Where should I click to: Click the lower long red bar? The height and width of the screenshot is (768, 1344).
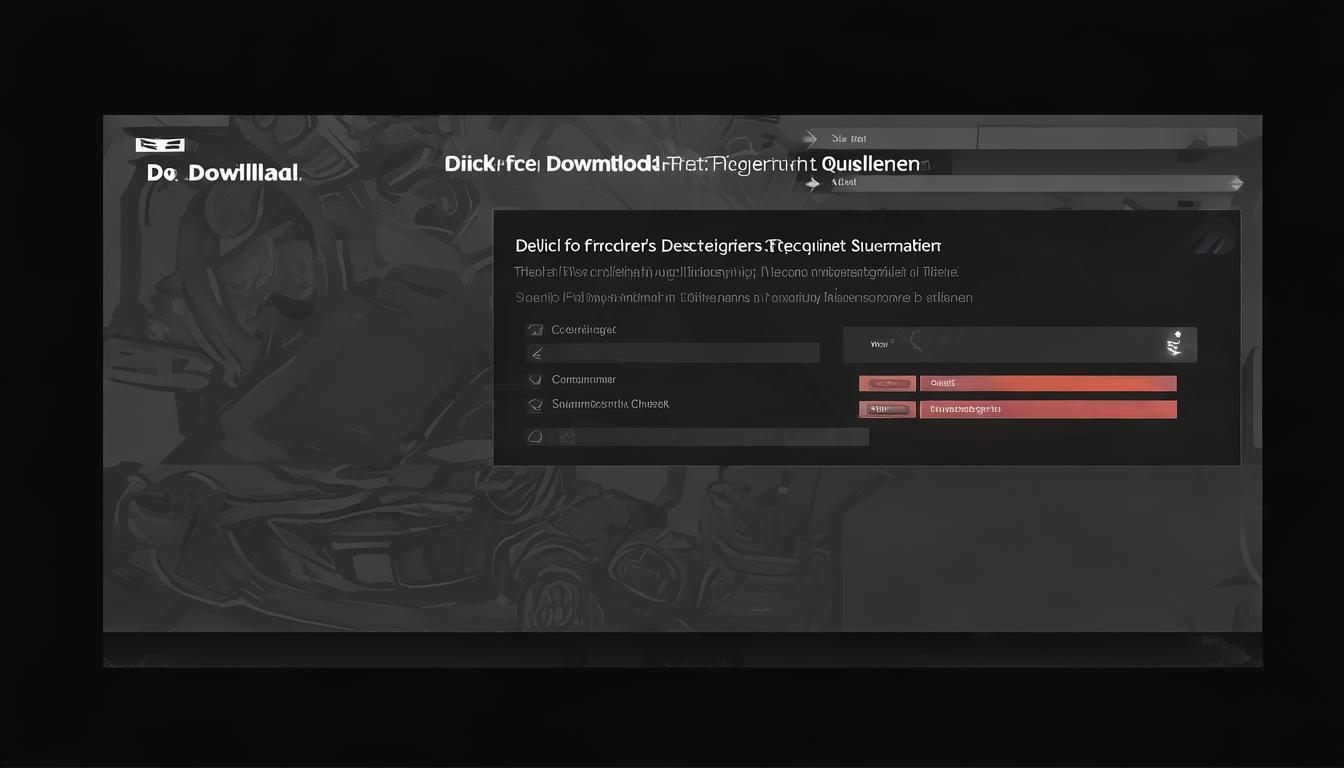[1048, 409]
